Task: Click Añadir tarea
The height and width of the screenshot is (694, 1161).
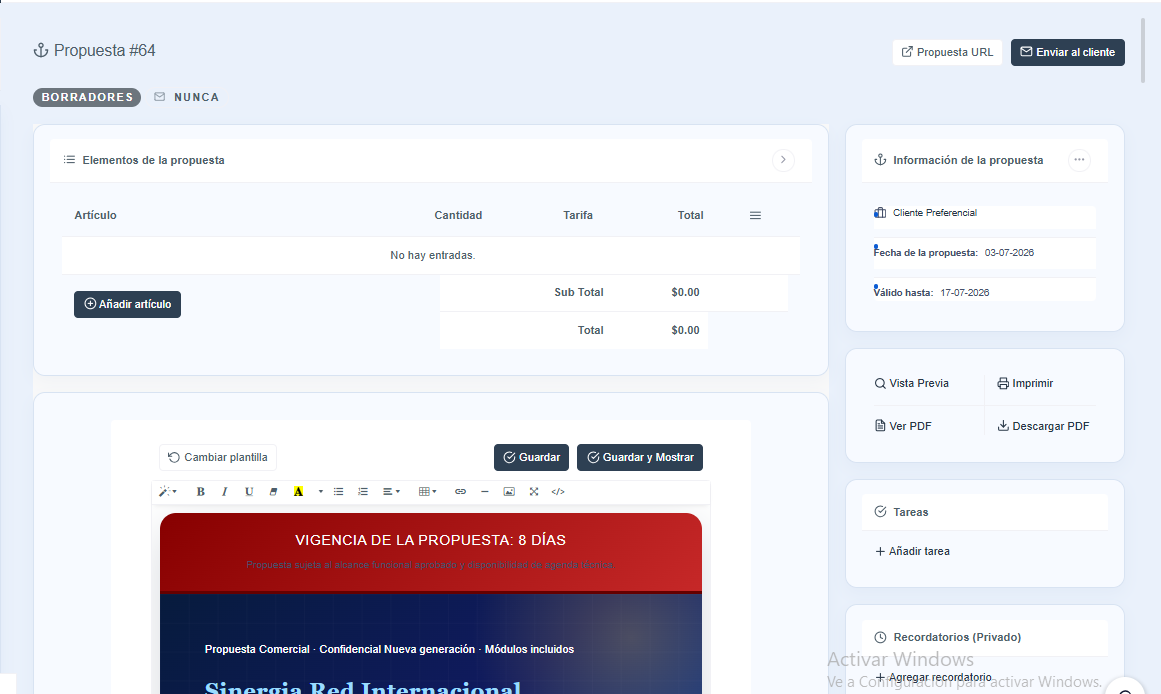Action: [x=912, y=551]
